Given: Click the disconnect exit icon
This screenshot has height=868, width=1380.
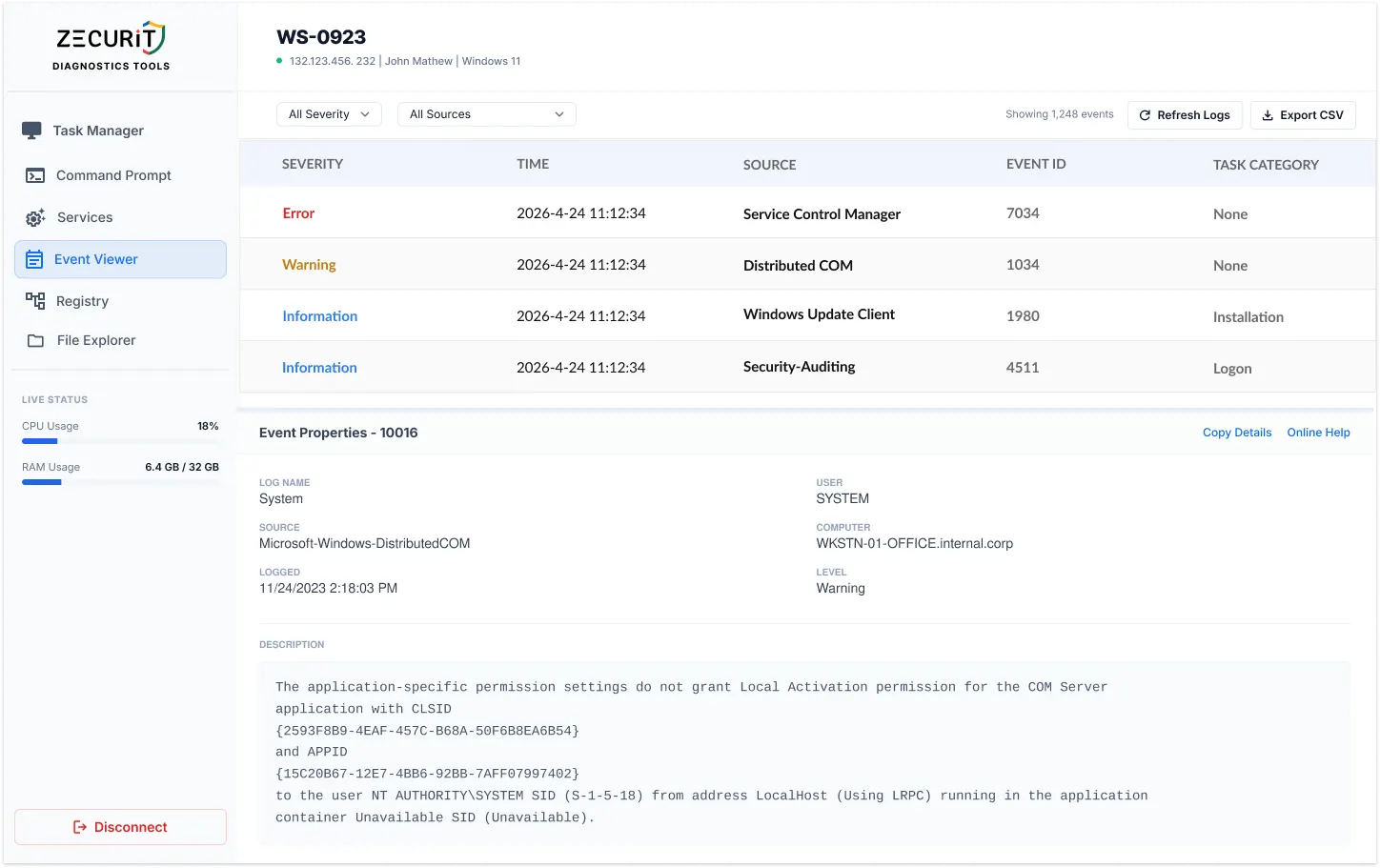Looking at the screenshot, I should [x=79, y=827].
